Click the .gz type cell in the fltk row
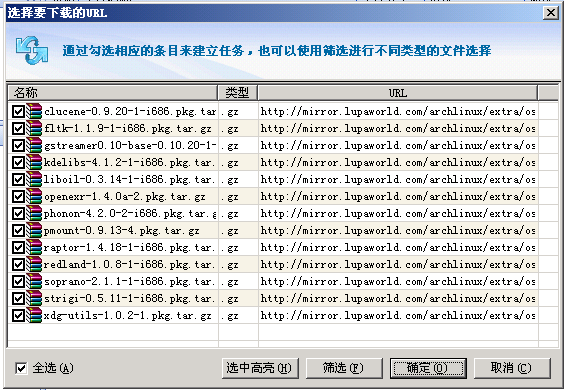Screen dimensions: 564x390 coord(238,128)
